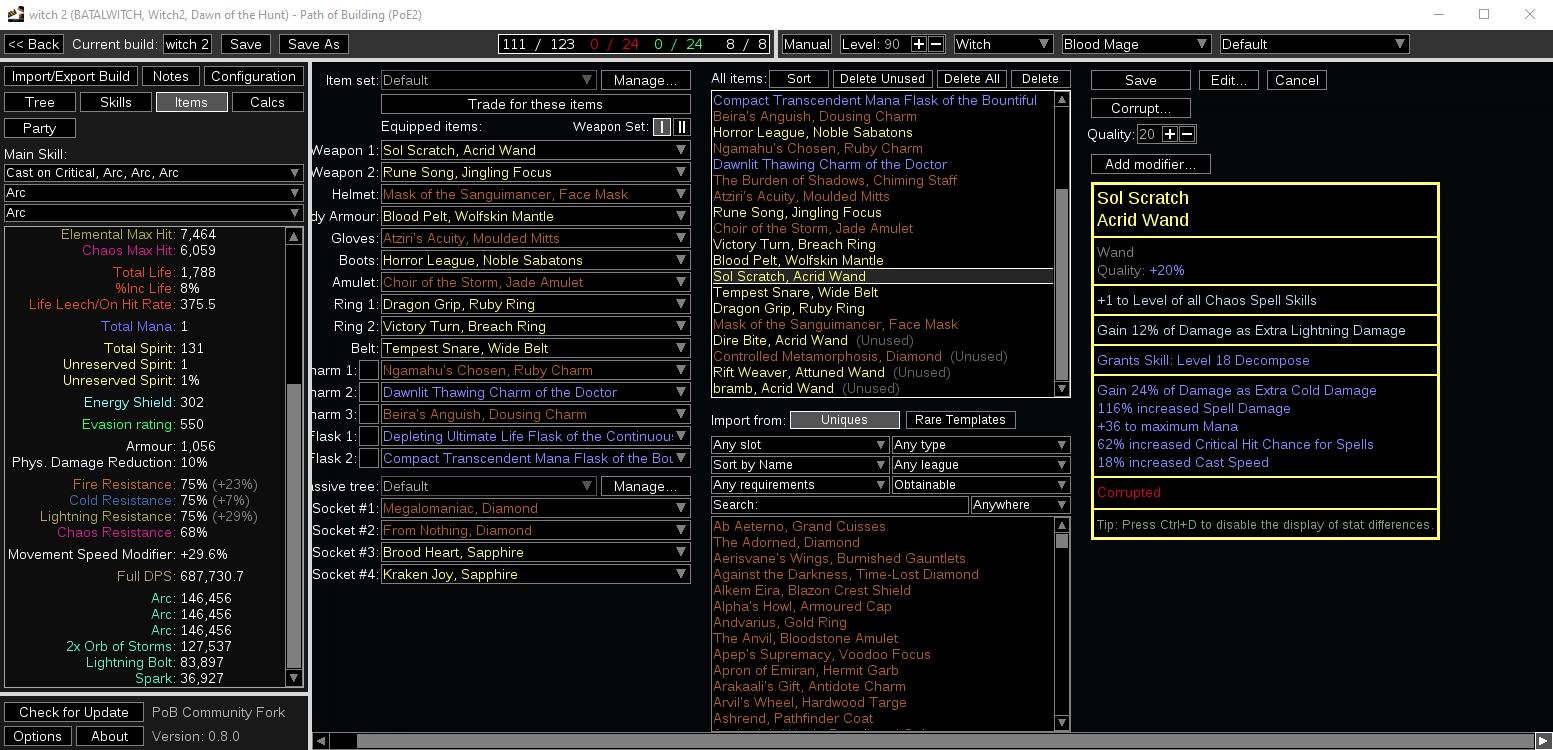Viewport: 1553px width, 750px height.
Task: Click Delete Unused items button
Action: point(883,78)
